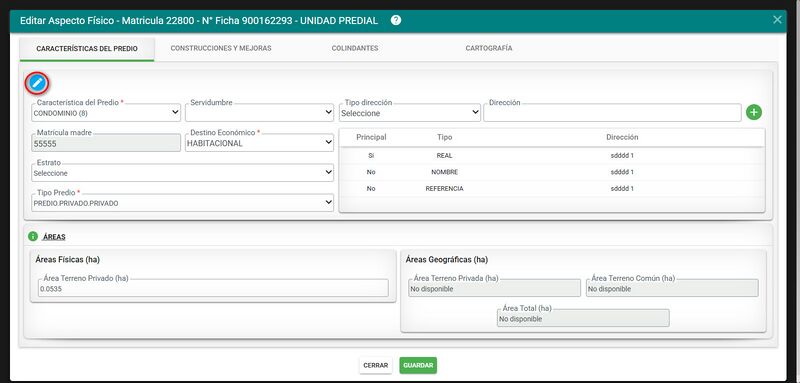This screenshot has width=800, height=383.
Task: Select the REFERENCIA address row
Action: (x=552, y=189)
